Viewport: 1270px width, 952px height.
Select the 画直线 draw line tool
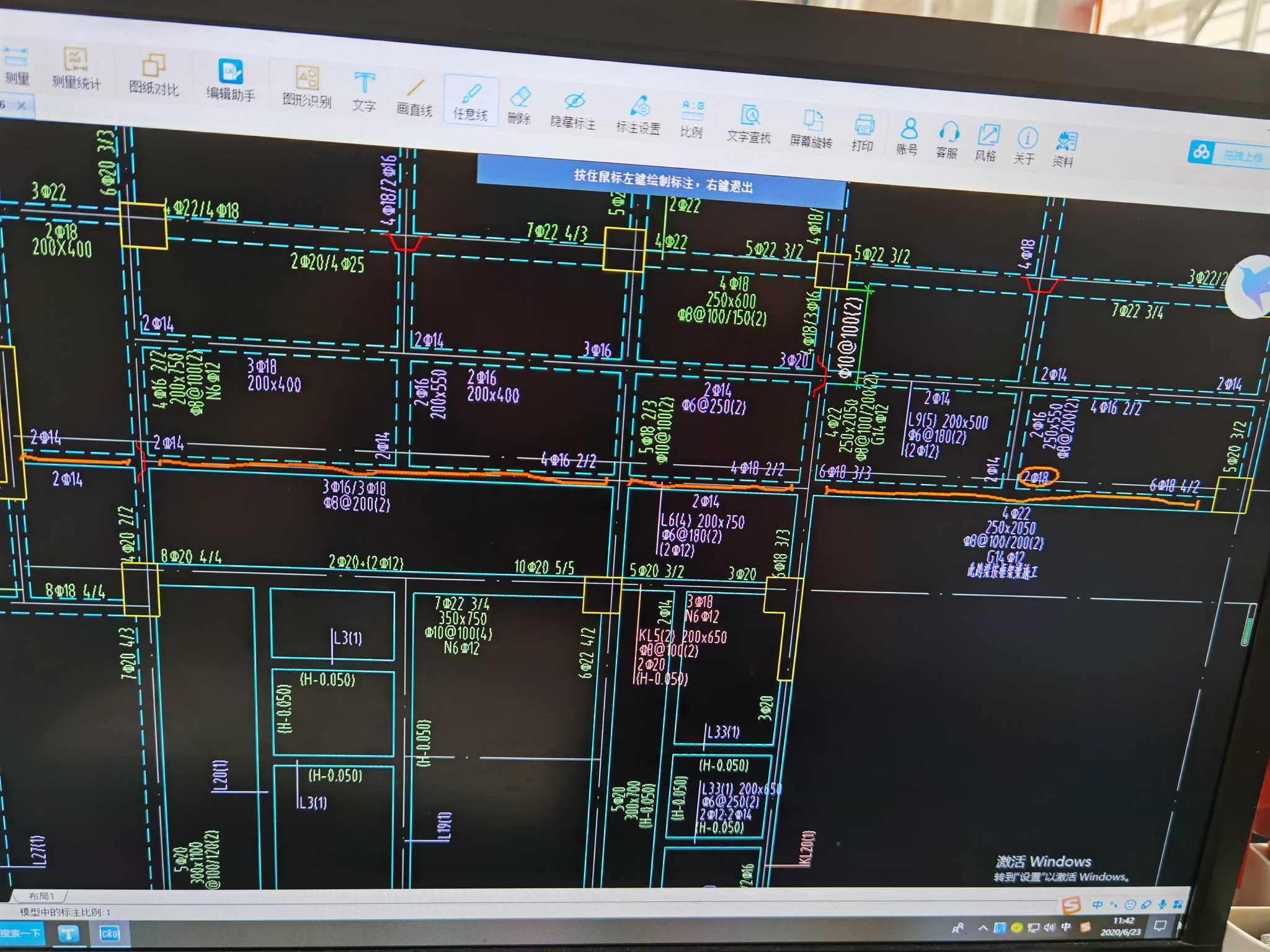click(x=414, y=97)
